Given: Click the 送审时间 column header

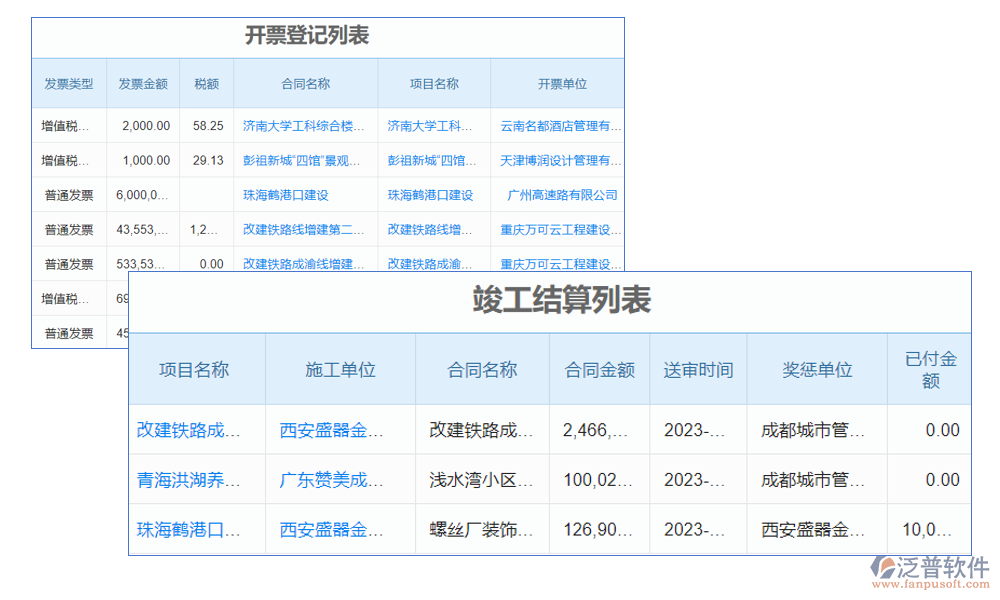Looking at the screenshot, I should [698, 369].
